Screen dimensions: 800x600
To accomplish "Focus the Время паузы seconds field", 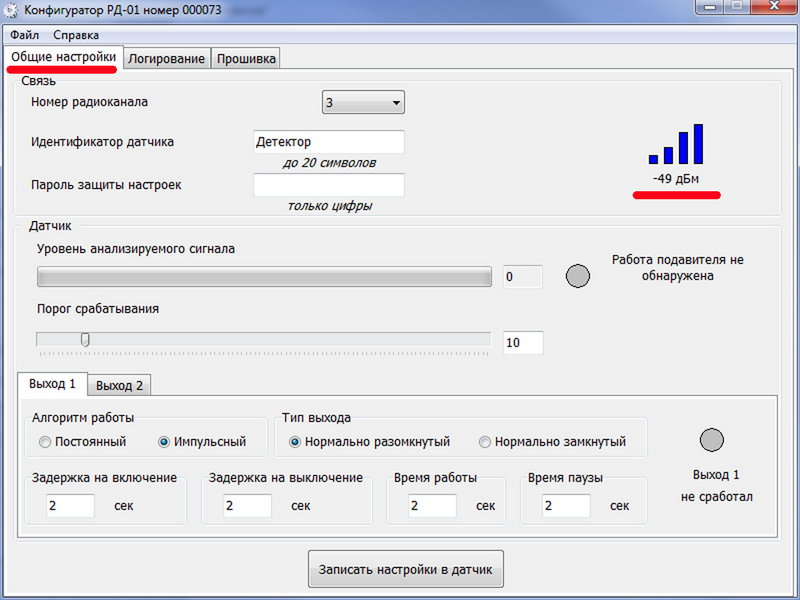I will 566,506.
